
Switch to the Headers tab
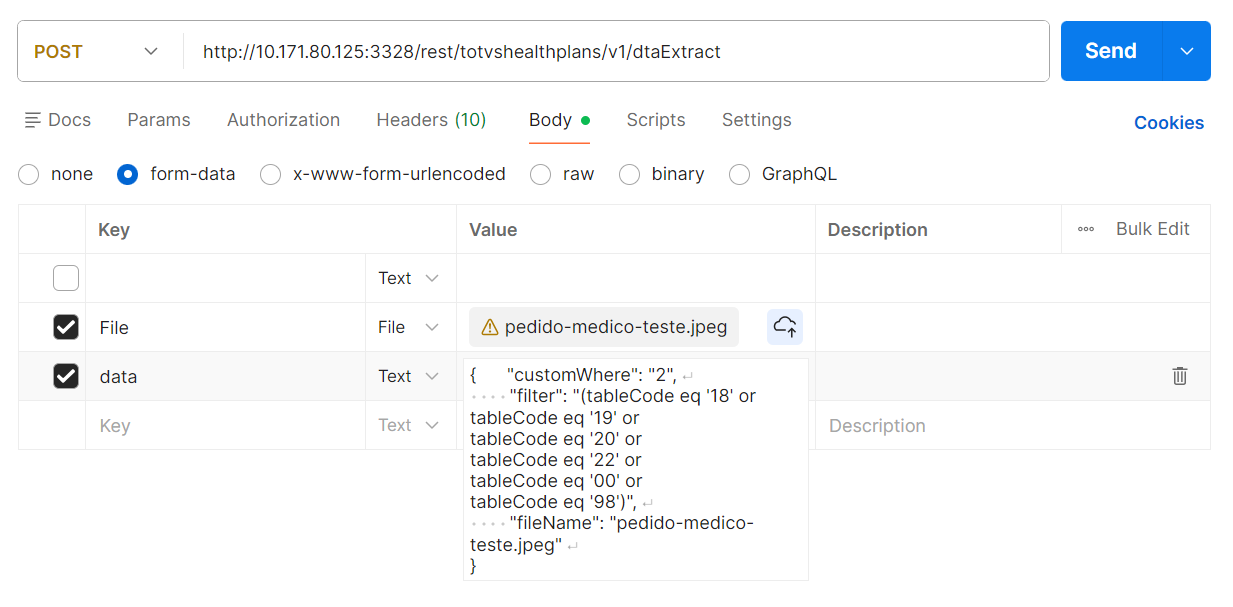click(431, 120)
